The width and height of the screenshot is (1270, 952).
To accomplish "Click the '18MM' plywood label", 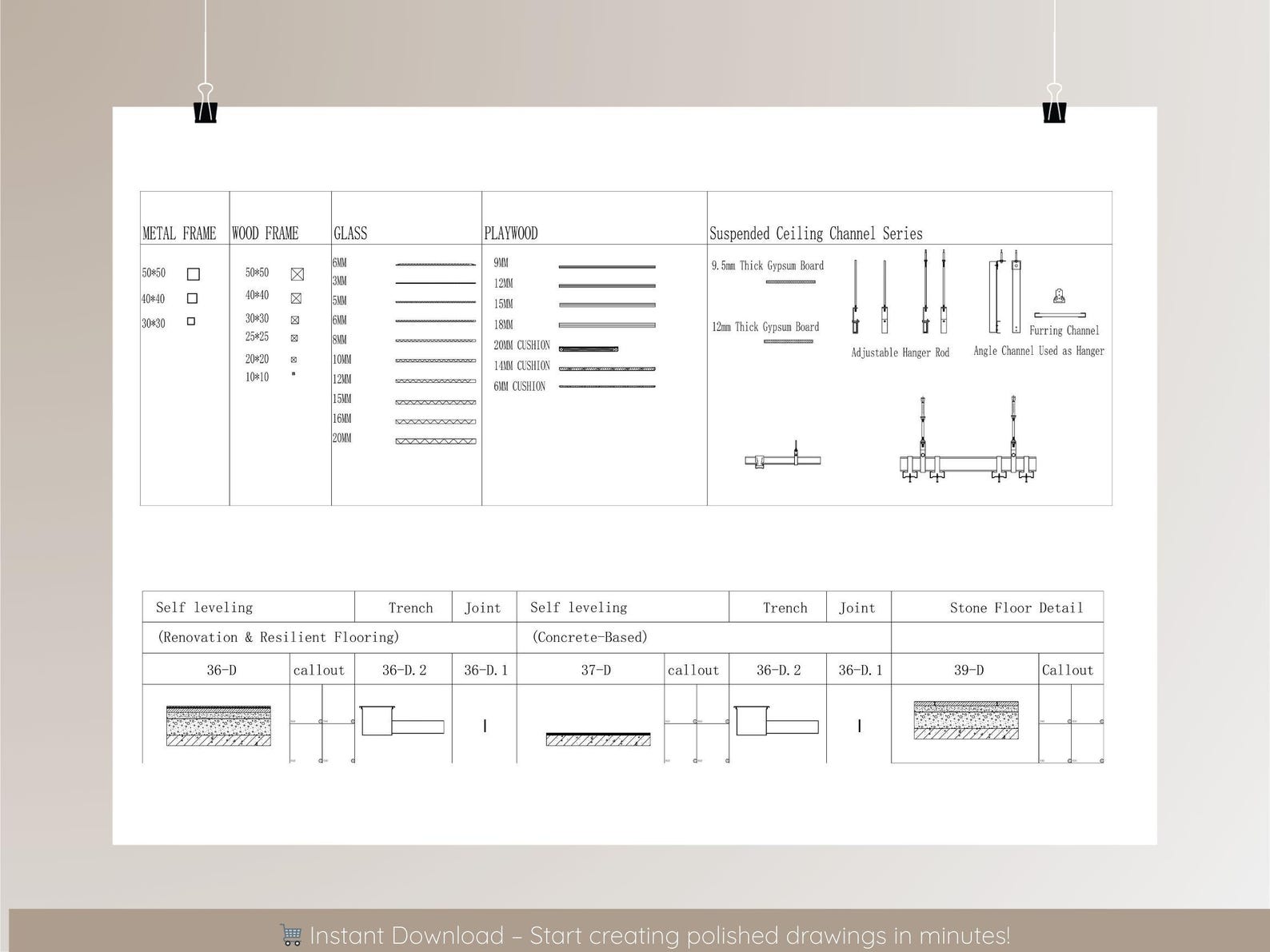I will (503, 325).
